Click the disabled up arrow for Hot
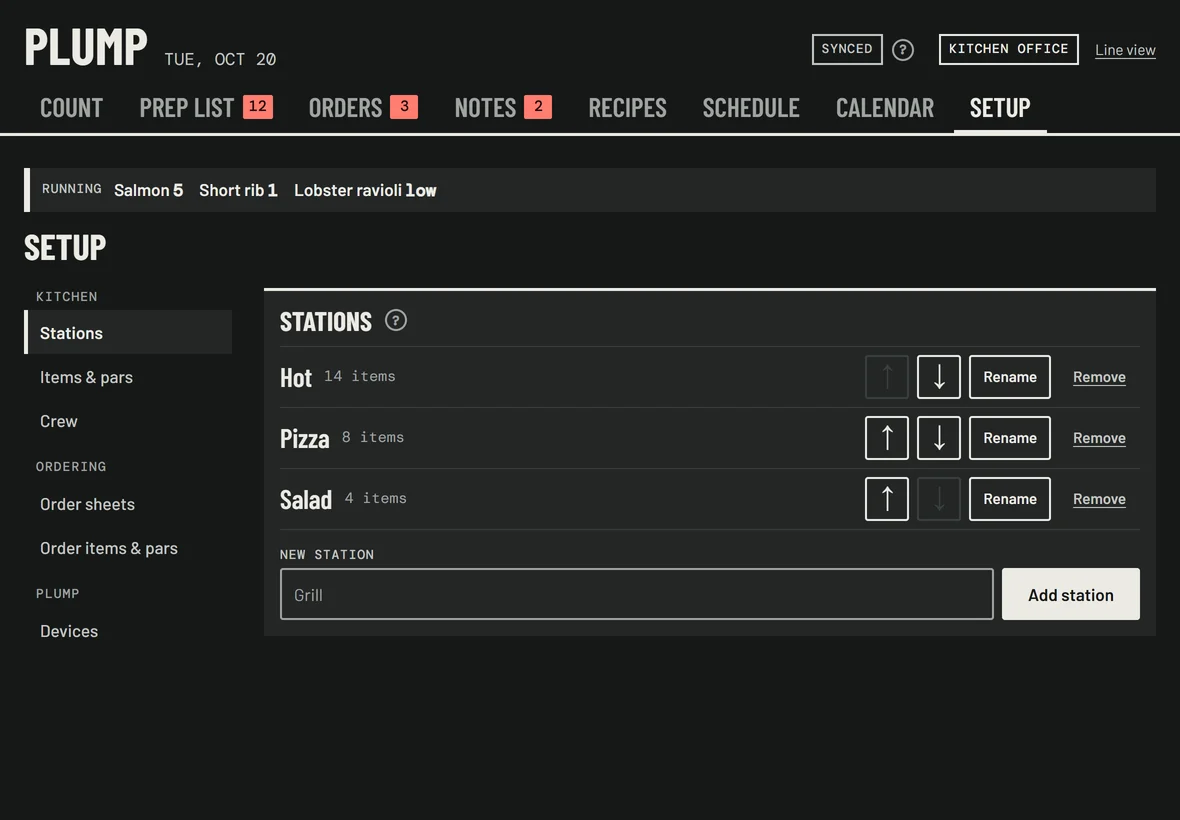1180x820 pixels. tap(887, 377)
